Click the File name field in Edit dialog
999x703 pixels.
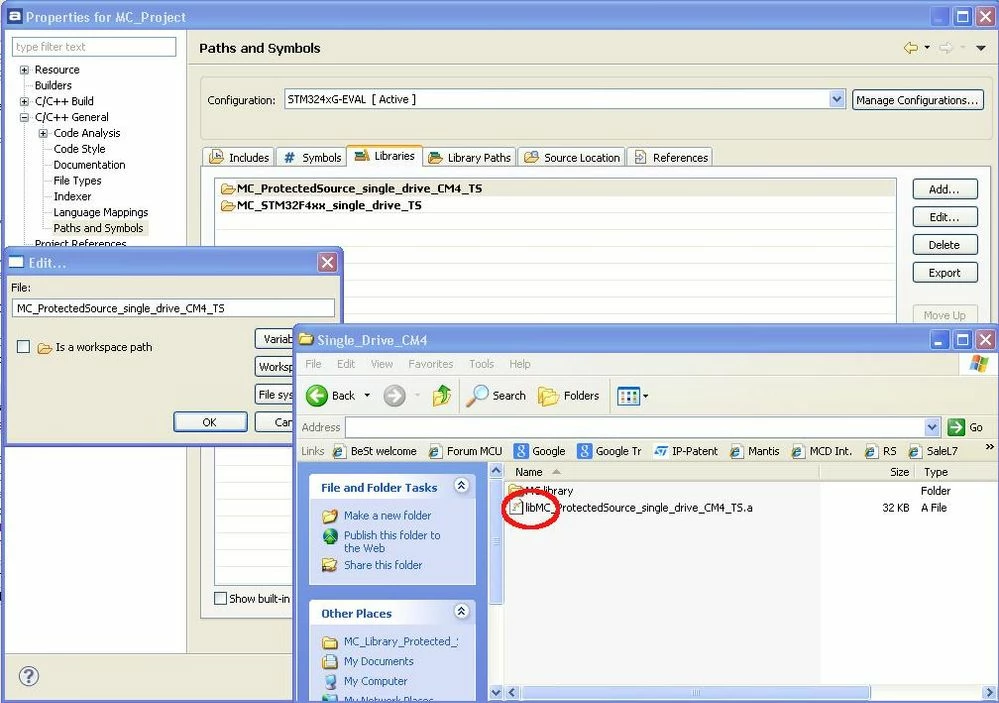tap(173, 308)
